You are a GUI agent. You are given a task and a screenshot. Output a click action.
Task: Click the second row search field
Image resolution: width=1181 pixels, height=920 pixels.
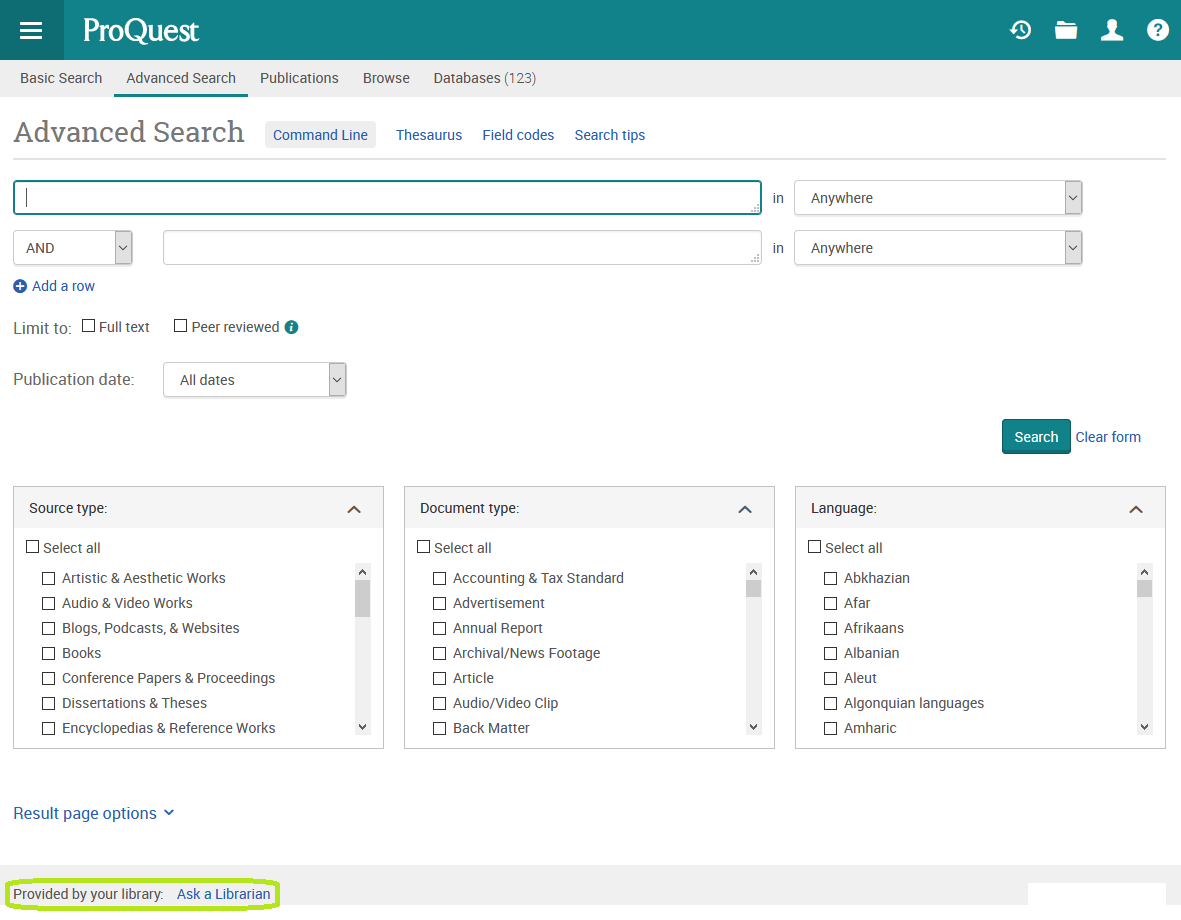[x=462, y=248]
